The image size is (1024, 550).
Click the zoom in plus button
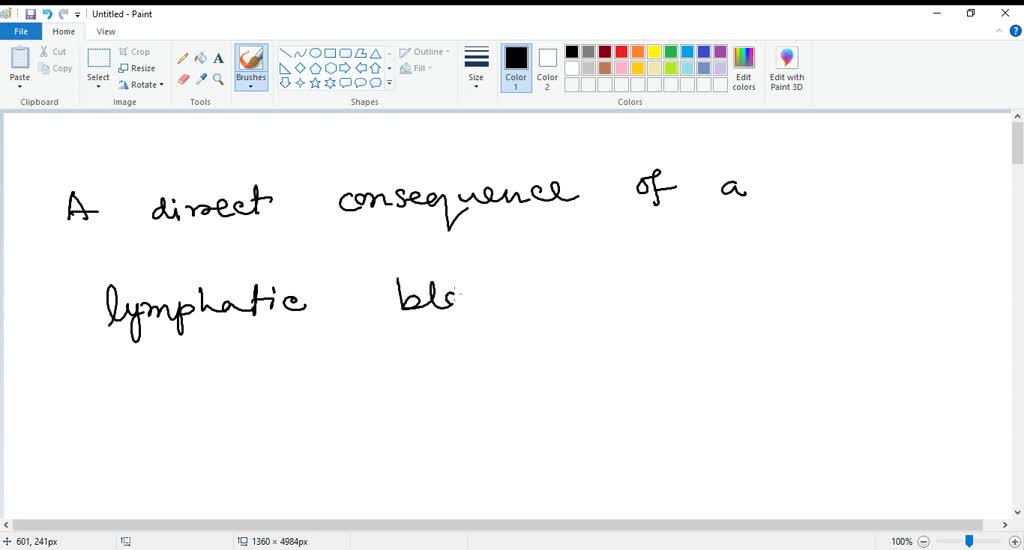pos(1015,542)
